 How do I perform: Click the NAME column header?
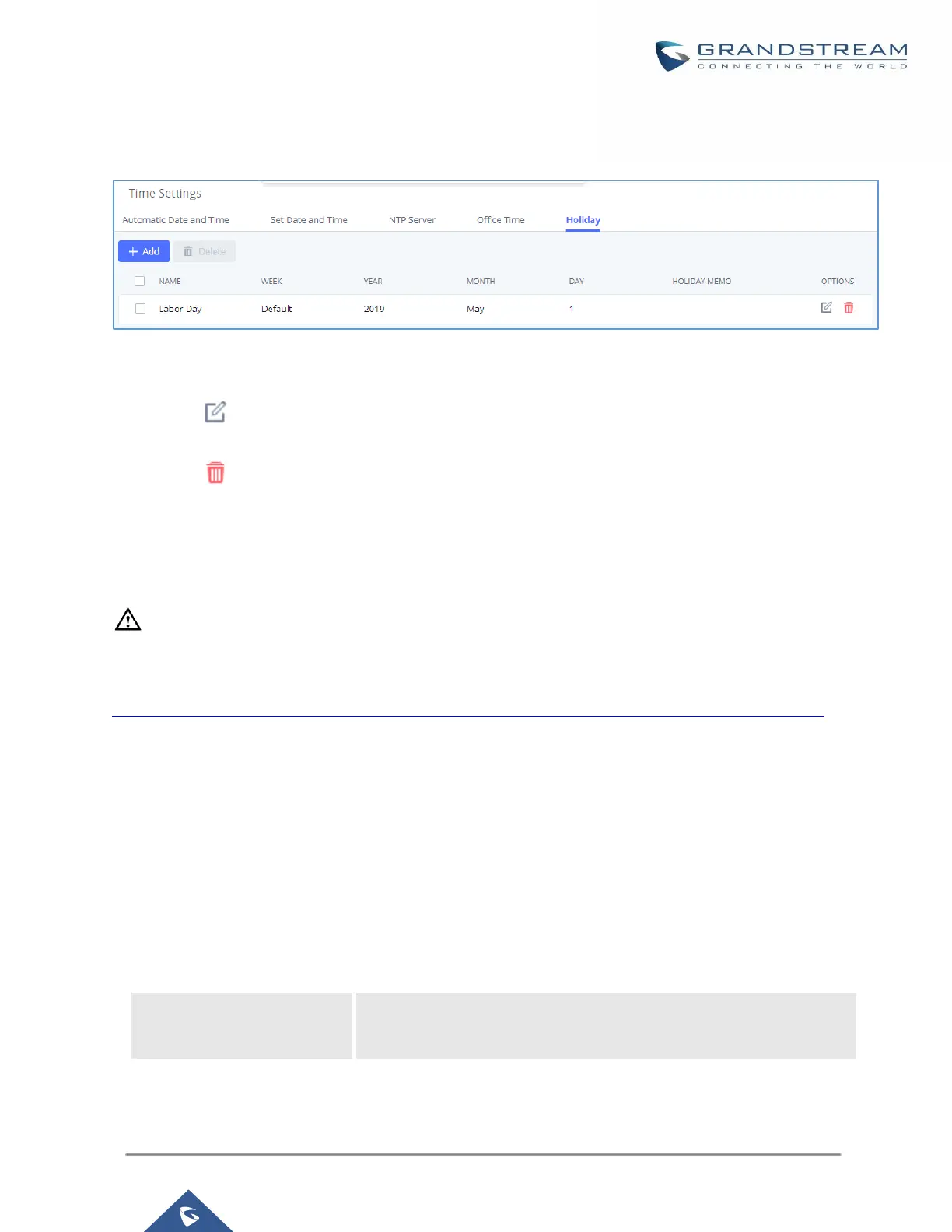coord(170,282)
